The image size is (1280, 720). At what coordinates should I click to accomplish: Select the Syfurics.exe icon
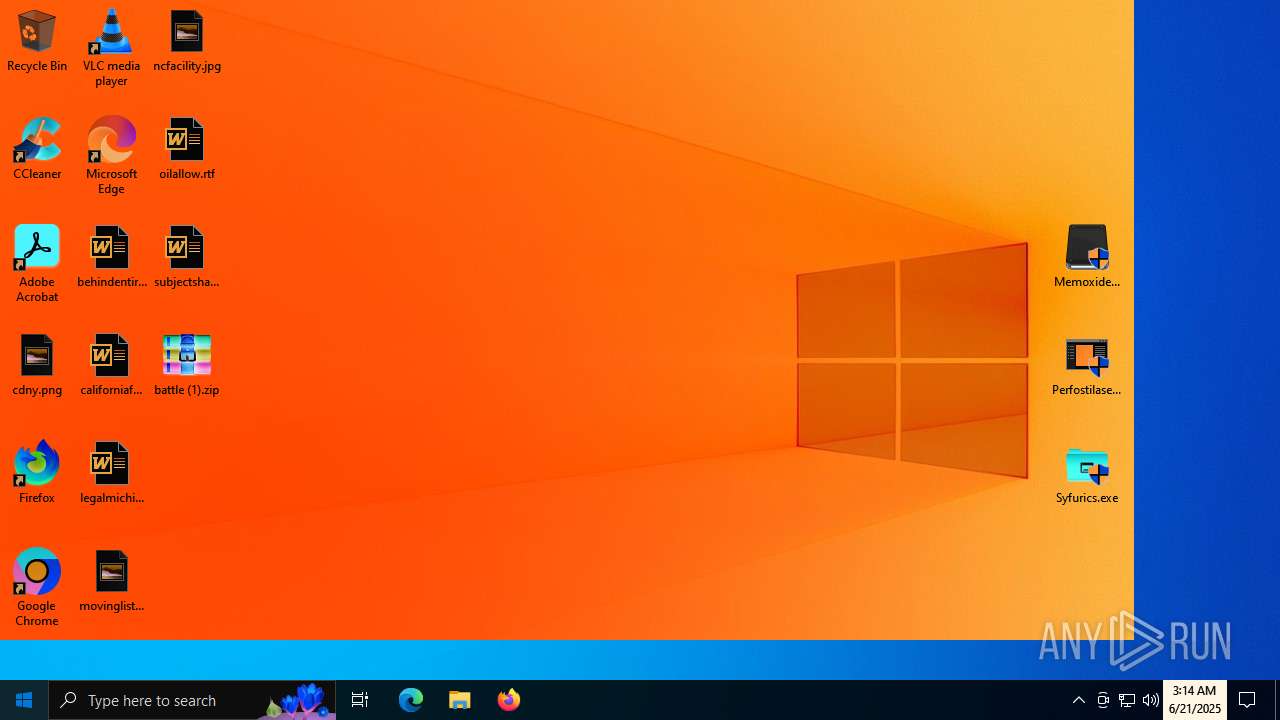click(1087, 474)
